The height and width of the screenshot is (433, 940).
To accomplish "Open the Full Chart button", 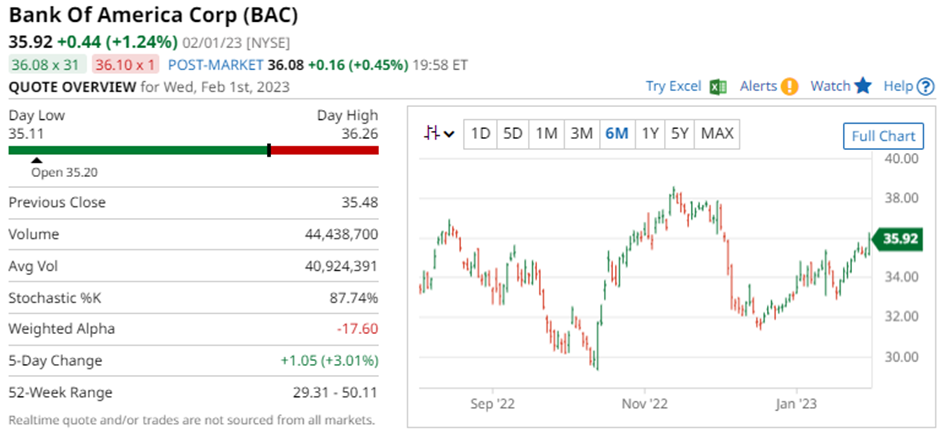I will pyautogui.click(x=883, y=136).
